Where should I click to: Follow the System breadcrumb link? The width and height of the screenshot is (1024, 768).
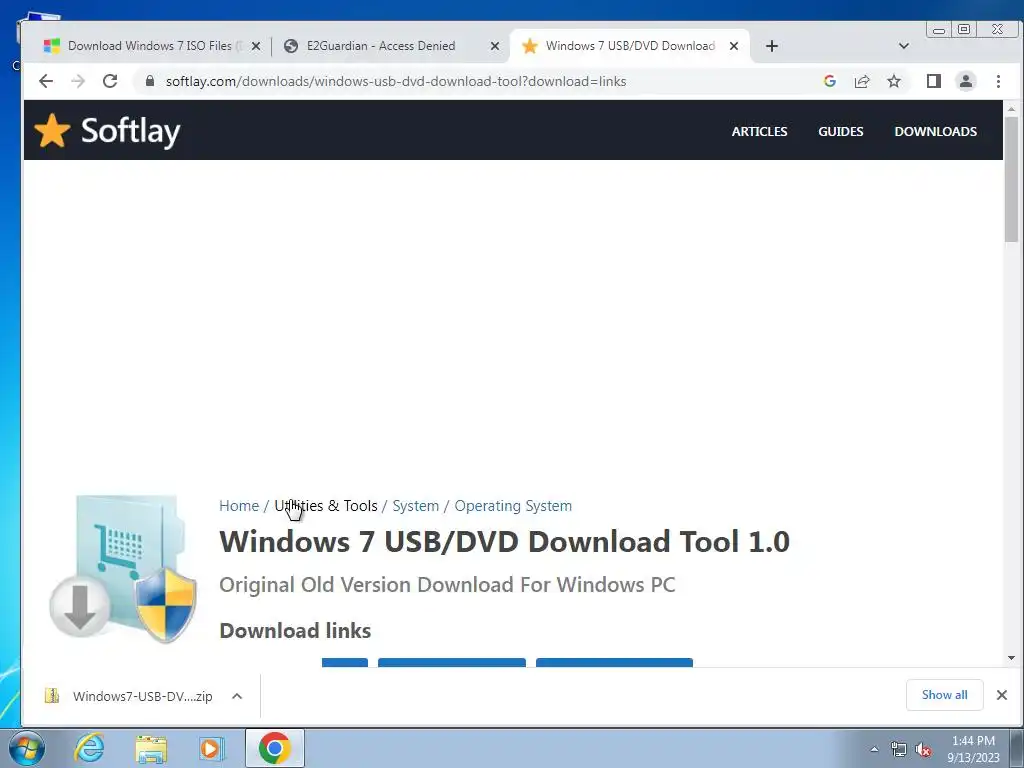(415, 505)
